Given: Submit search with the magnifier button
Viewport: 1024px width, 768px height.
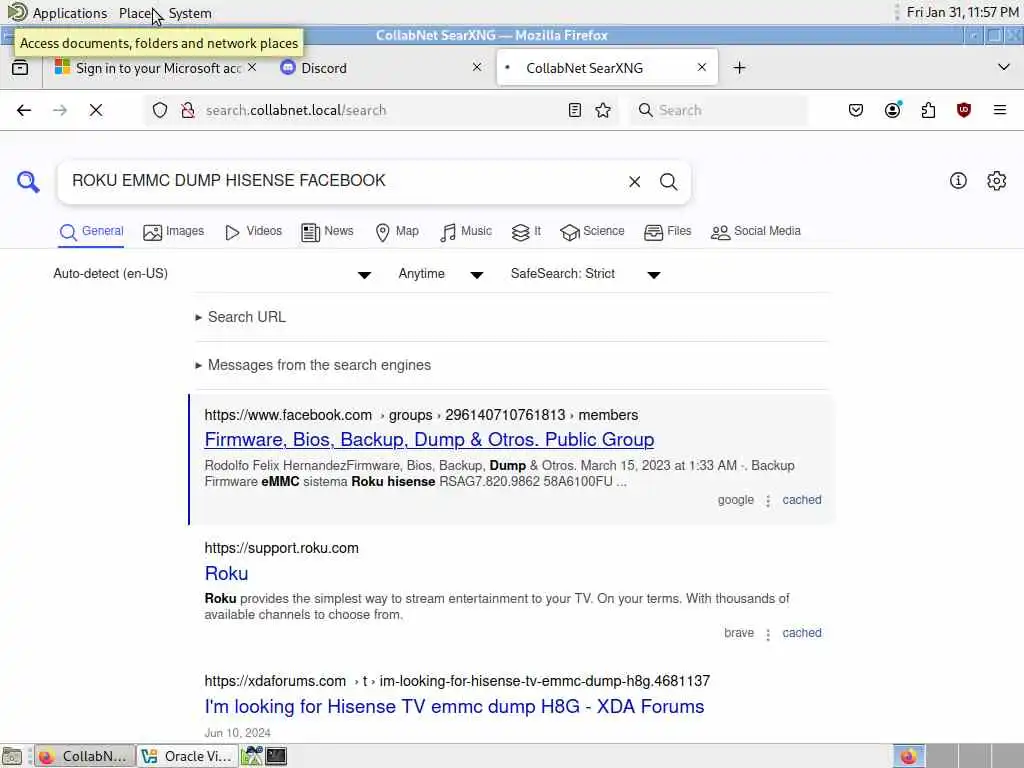Looking at the screenshot, I should tap(668, 182).
